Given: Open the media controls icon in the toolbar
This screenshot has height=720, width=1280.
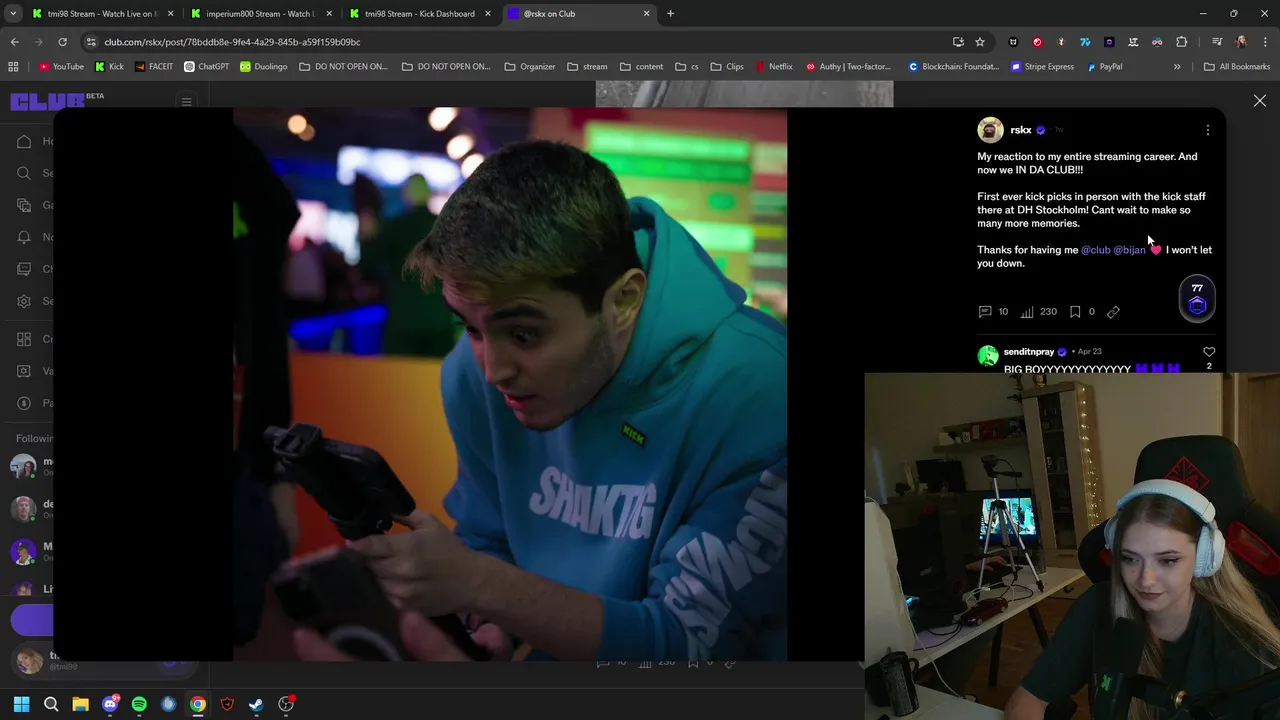Looking at the screenshot, I should (x=1216, y=42).
